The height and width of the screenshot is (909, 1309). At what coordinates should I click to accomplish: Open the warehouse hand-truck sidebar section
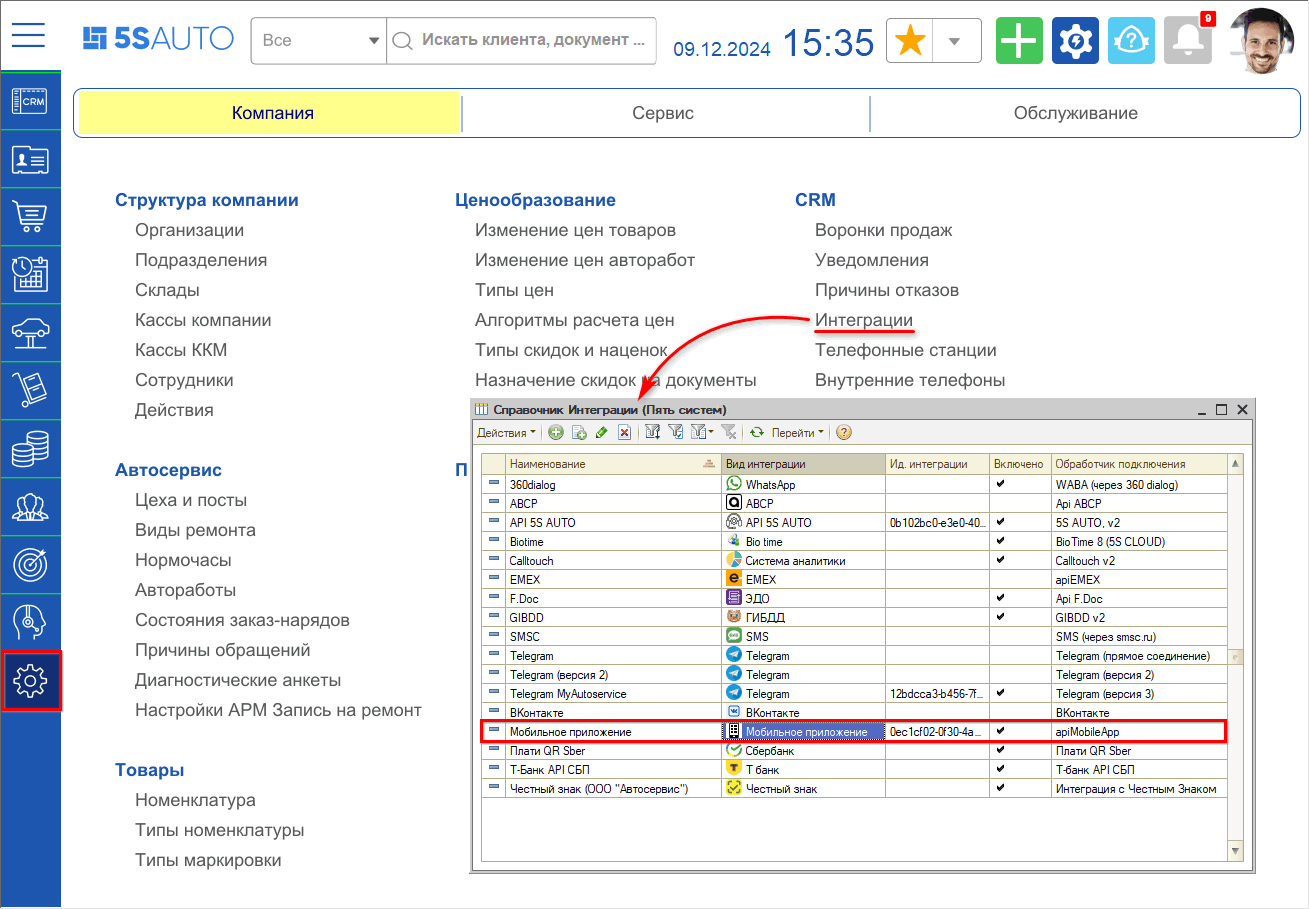30,391
